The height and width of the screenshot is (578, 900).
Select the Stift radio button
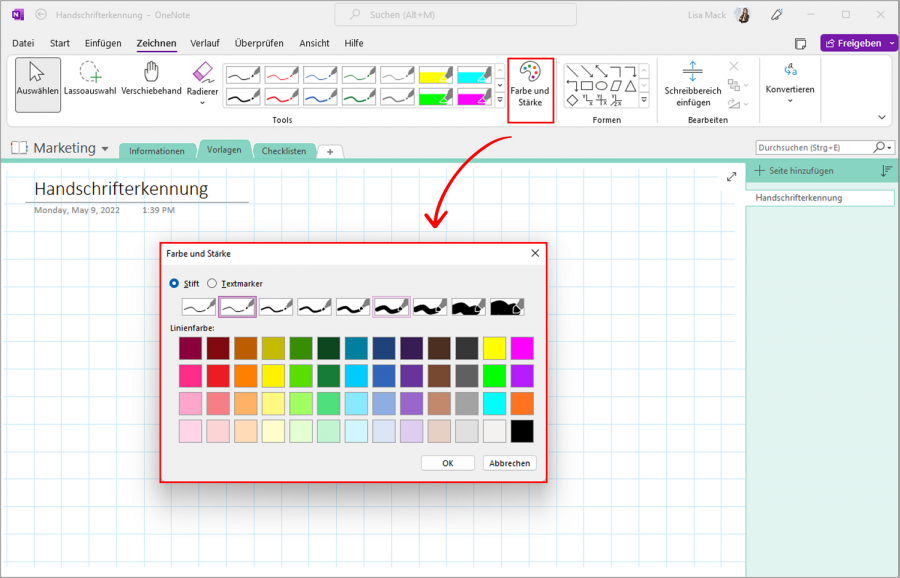(x=175, y=283)
